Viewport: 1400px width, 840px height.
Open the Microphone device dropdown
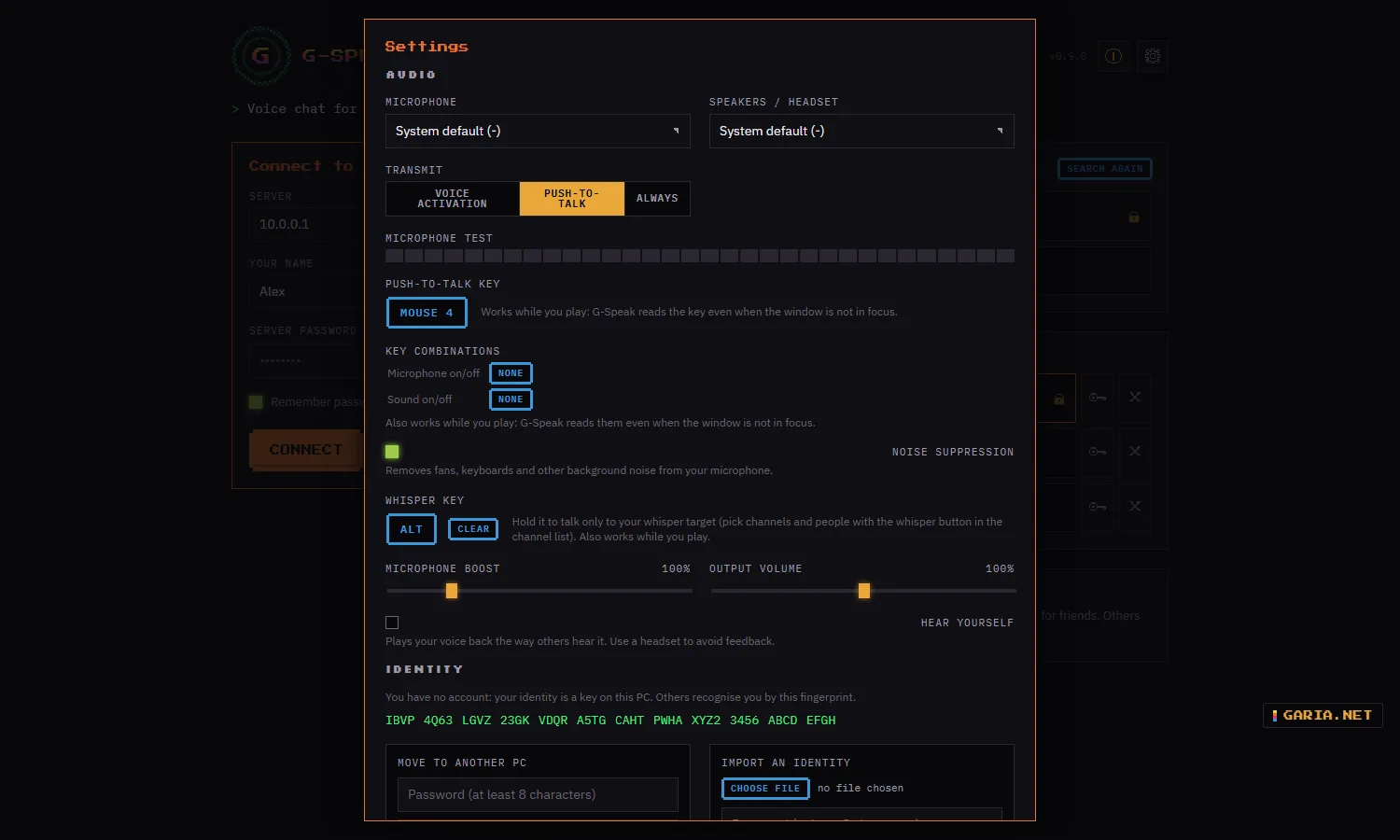[538, 131]
